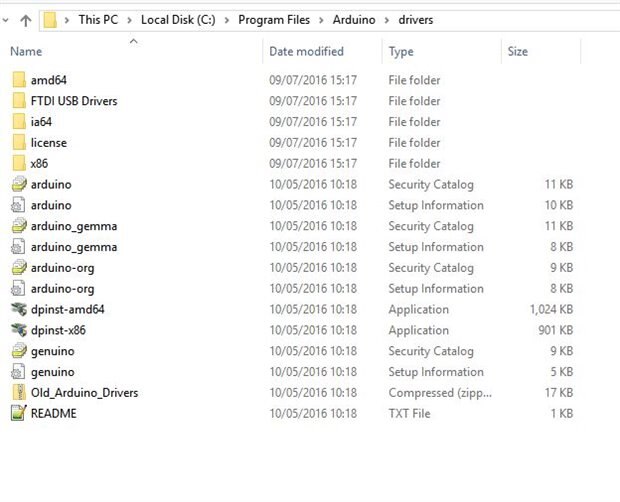Select the genuino Setup Information icon

(18, 372)
